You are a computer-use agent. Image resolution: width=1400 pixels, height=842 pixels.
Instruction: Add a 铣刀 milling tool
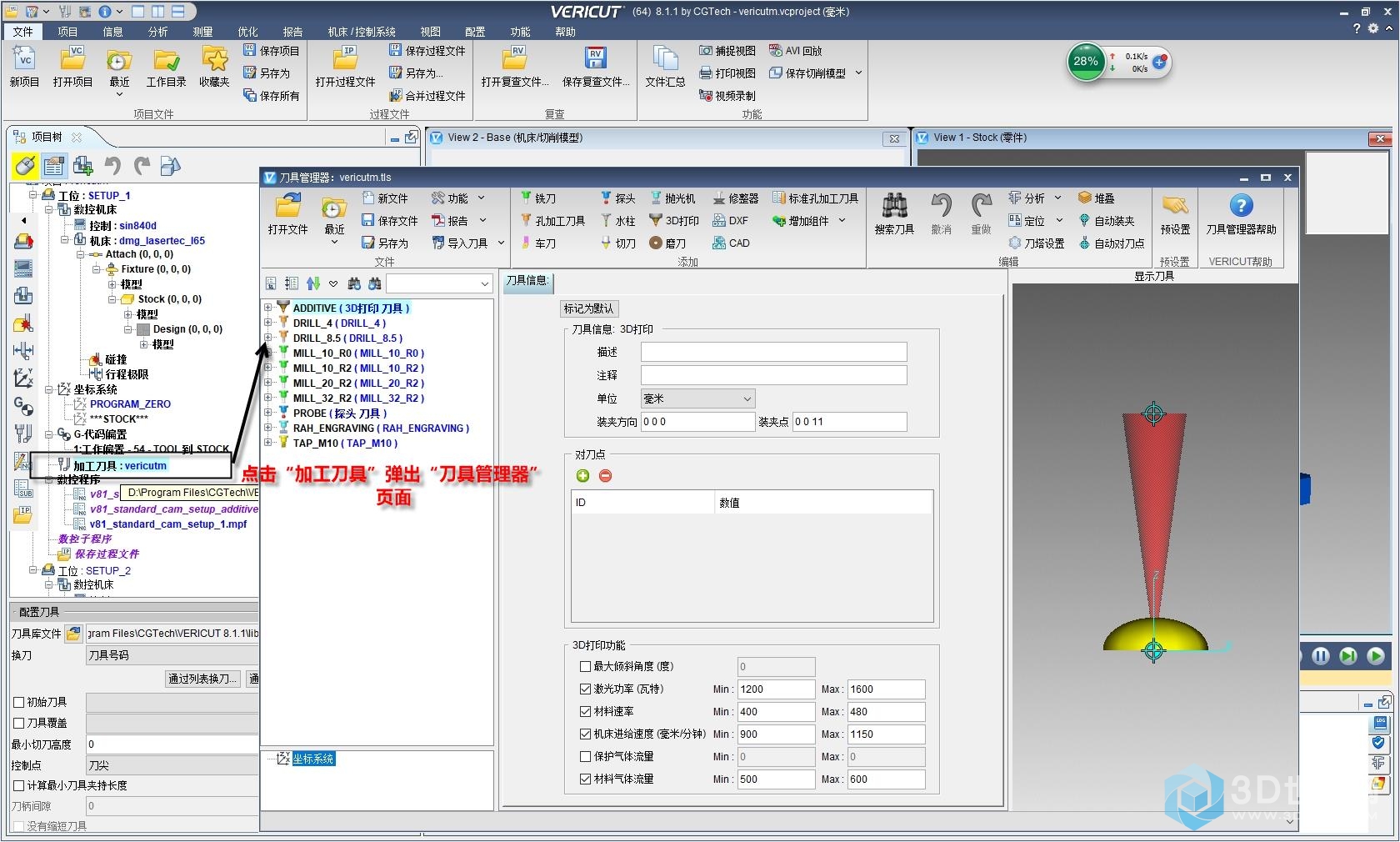tap(537, 198)
